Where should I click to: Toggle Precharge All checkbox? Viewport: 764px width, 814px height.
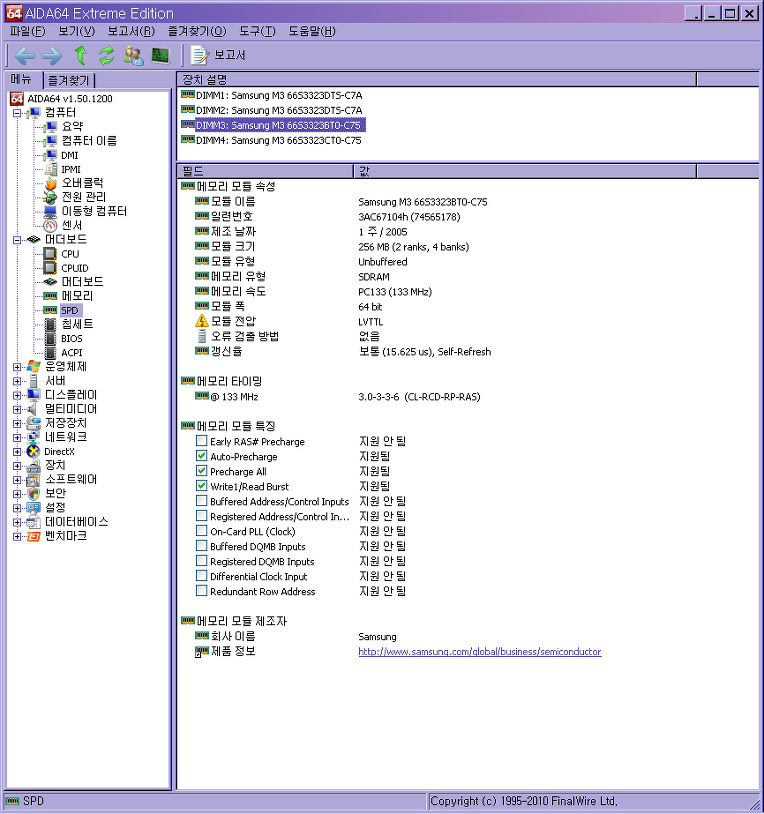pos(201,471)
